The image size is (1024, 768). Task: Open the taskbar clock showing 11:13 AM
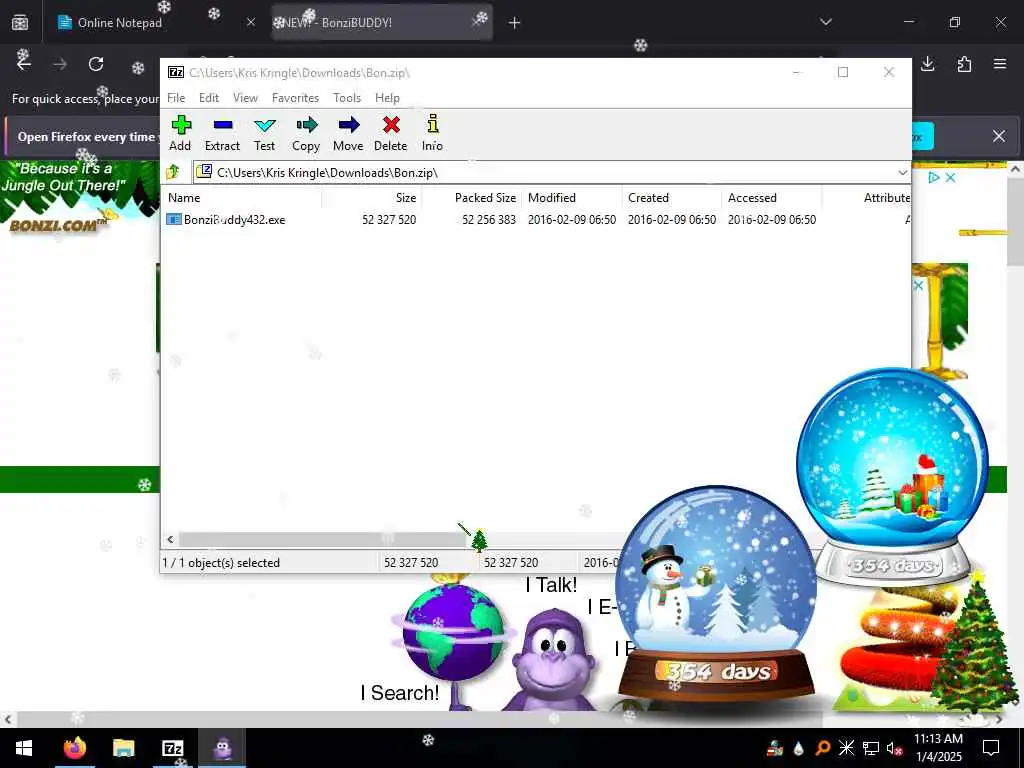tap(938, 748)
